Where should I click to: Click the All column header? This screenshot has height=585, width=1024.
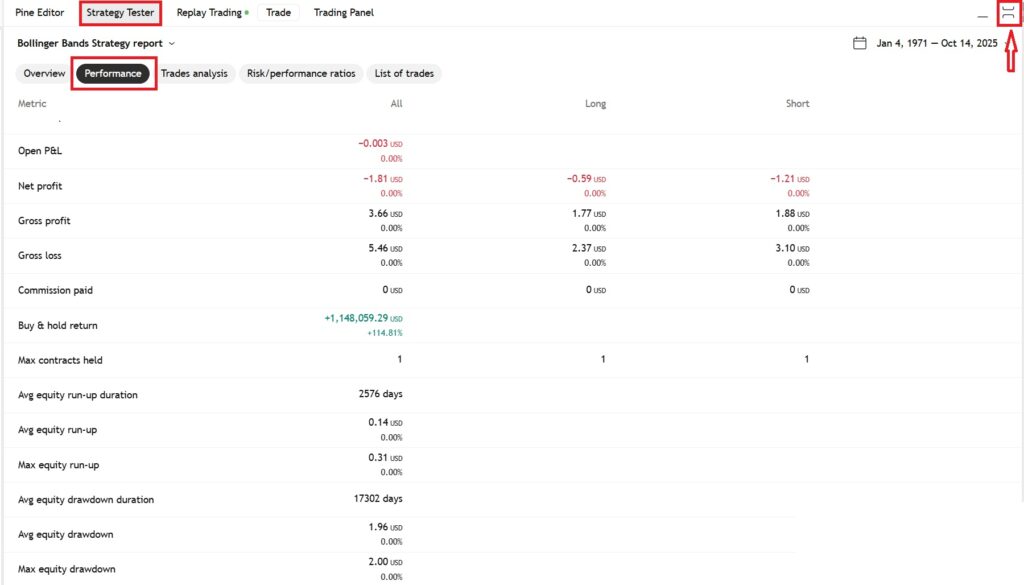(x=396, y=104)
